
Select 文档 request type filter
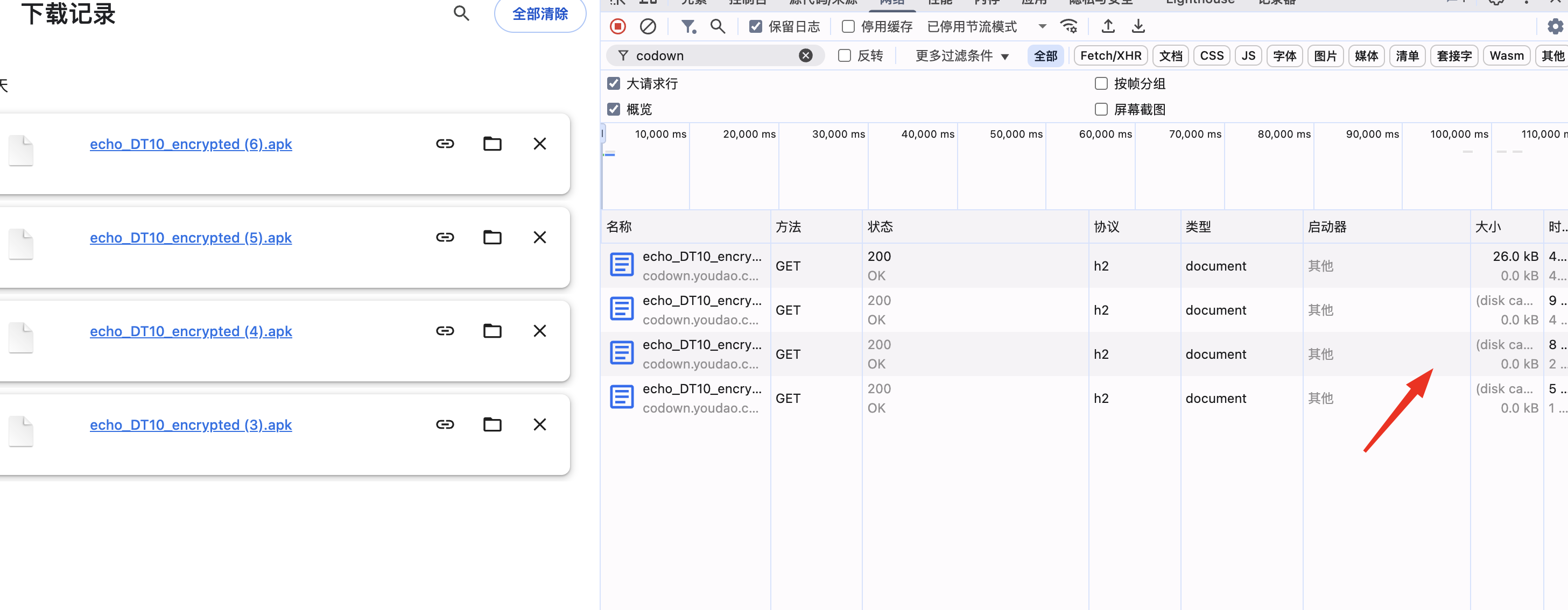click(1171, 55)
